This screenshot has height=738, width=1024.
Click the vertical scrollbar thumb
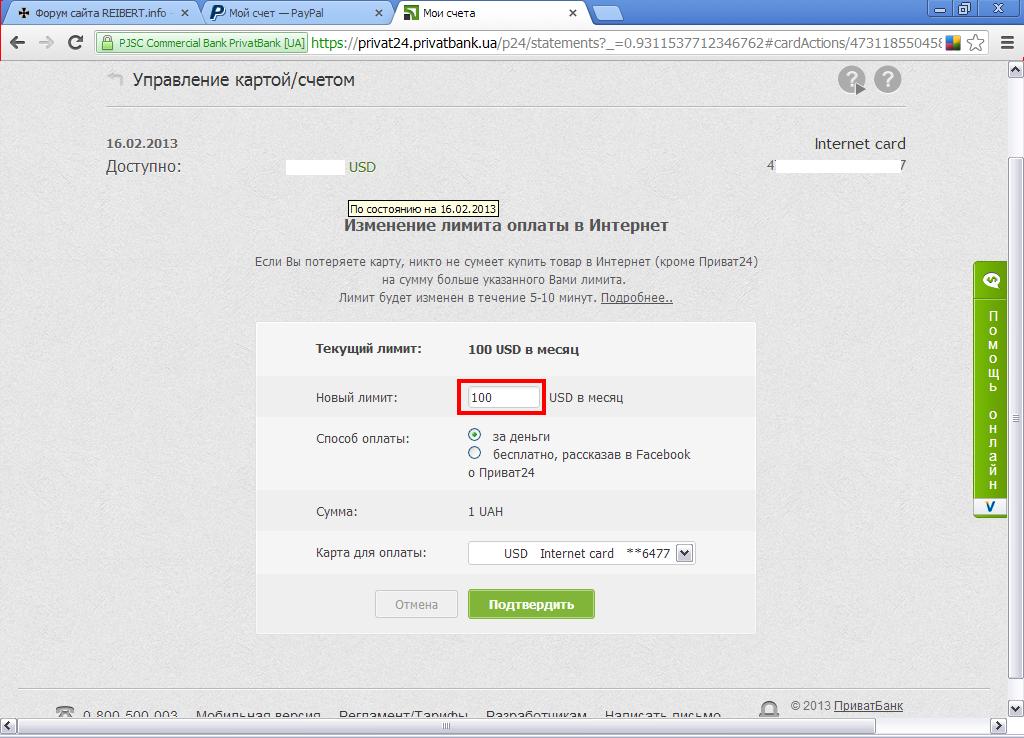coord(1016,418)
